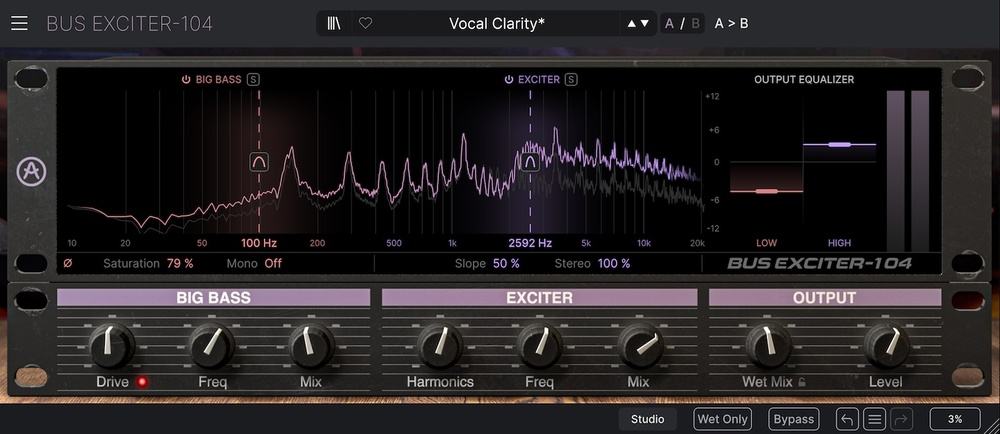Click the output level meter bars

pos(908,171)
